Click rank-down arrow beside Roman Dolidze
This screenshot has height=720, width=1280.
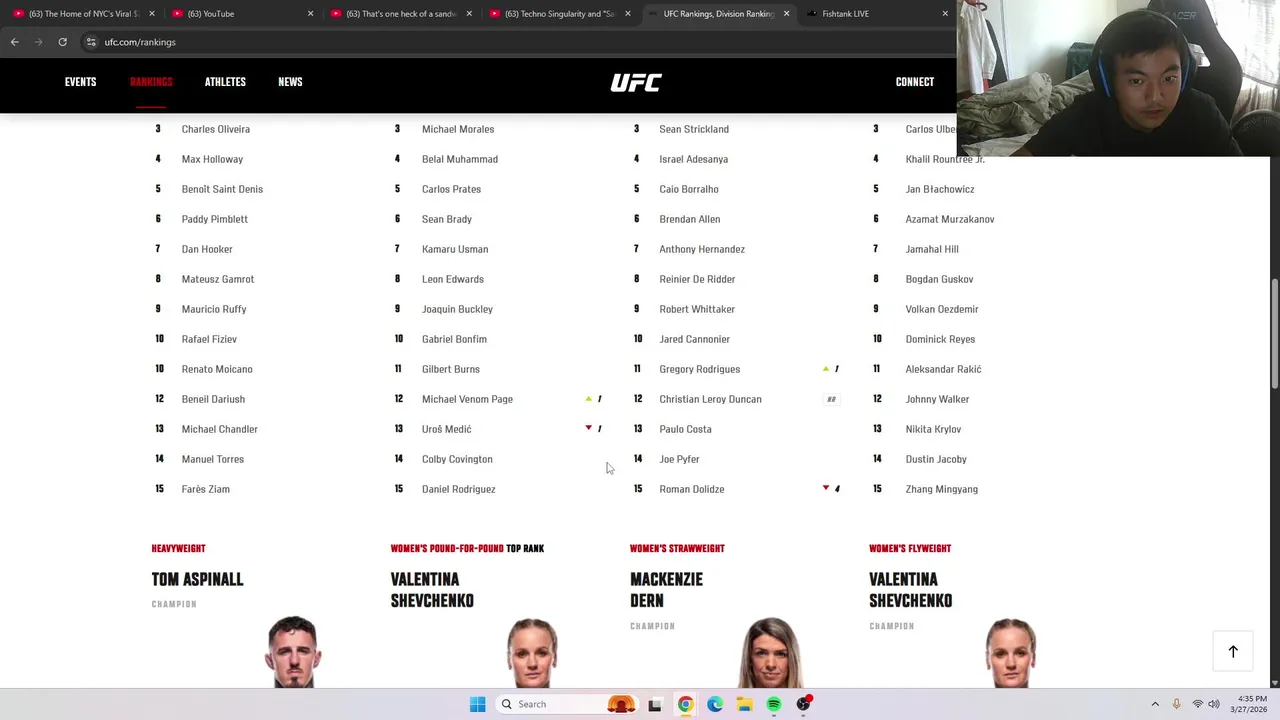point(826,488)
